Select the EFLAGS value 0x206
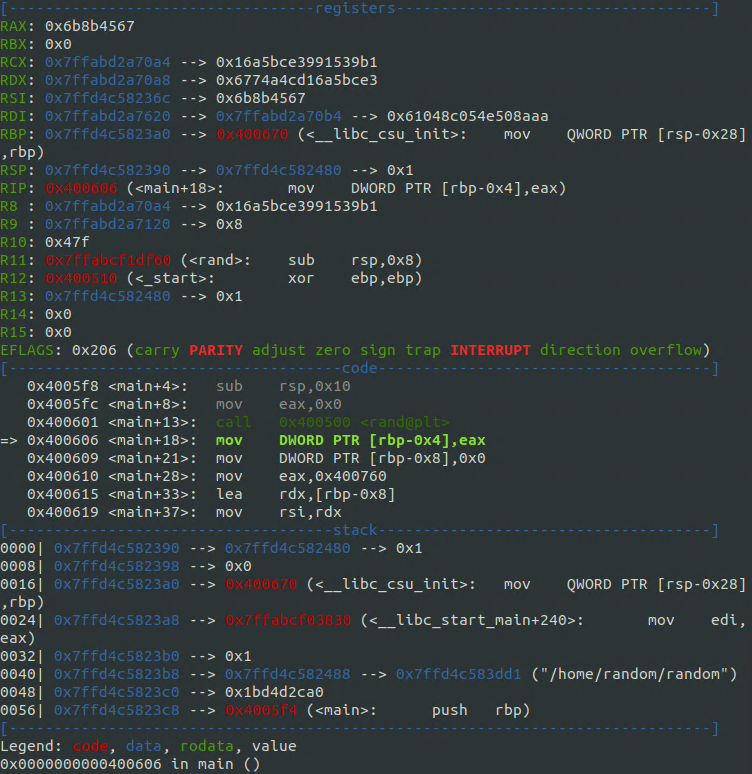The width and height of the screenshot is (752, 774). (x=94, y=350)
